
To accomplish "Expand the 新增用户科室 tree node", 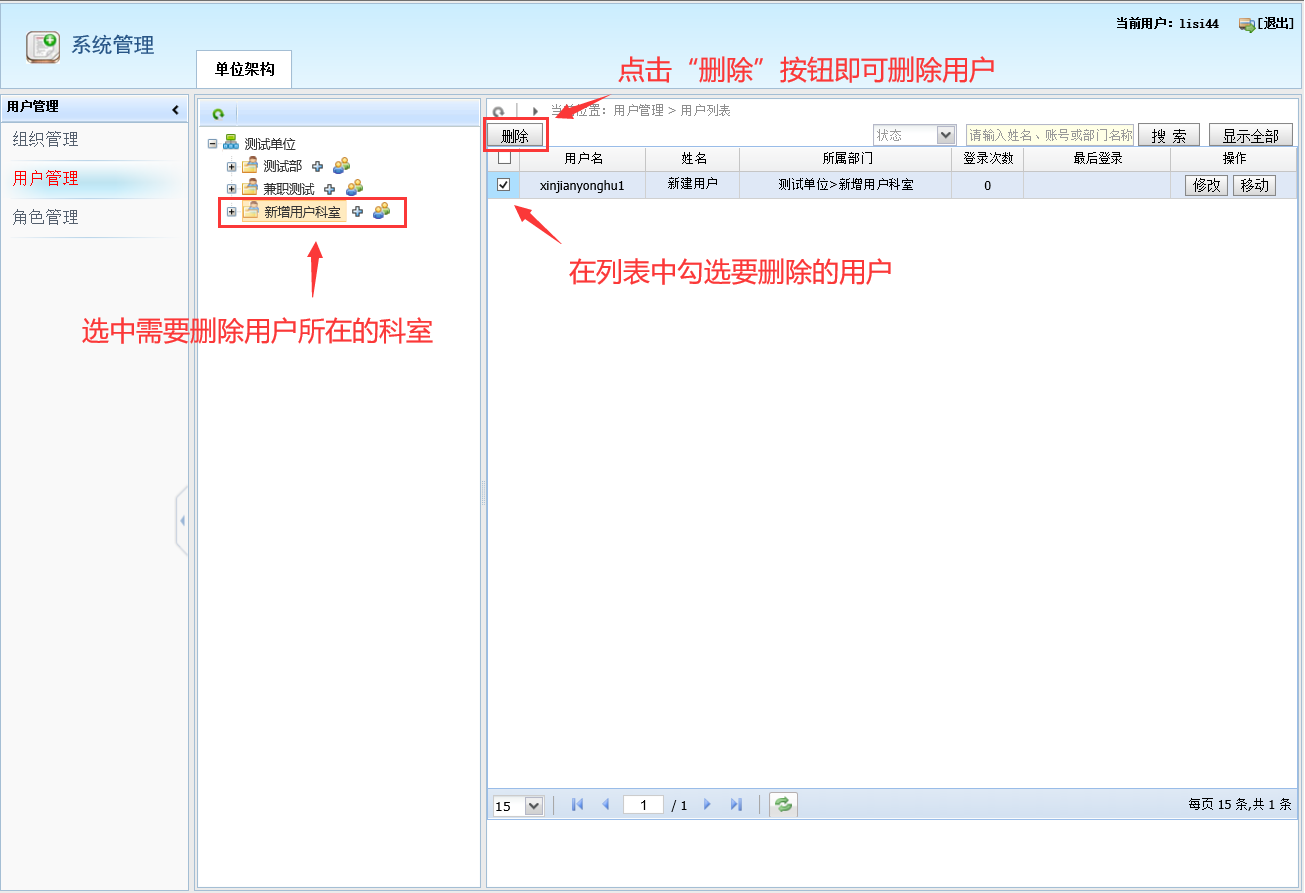I will pos(231,211).
